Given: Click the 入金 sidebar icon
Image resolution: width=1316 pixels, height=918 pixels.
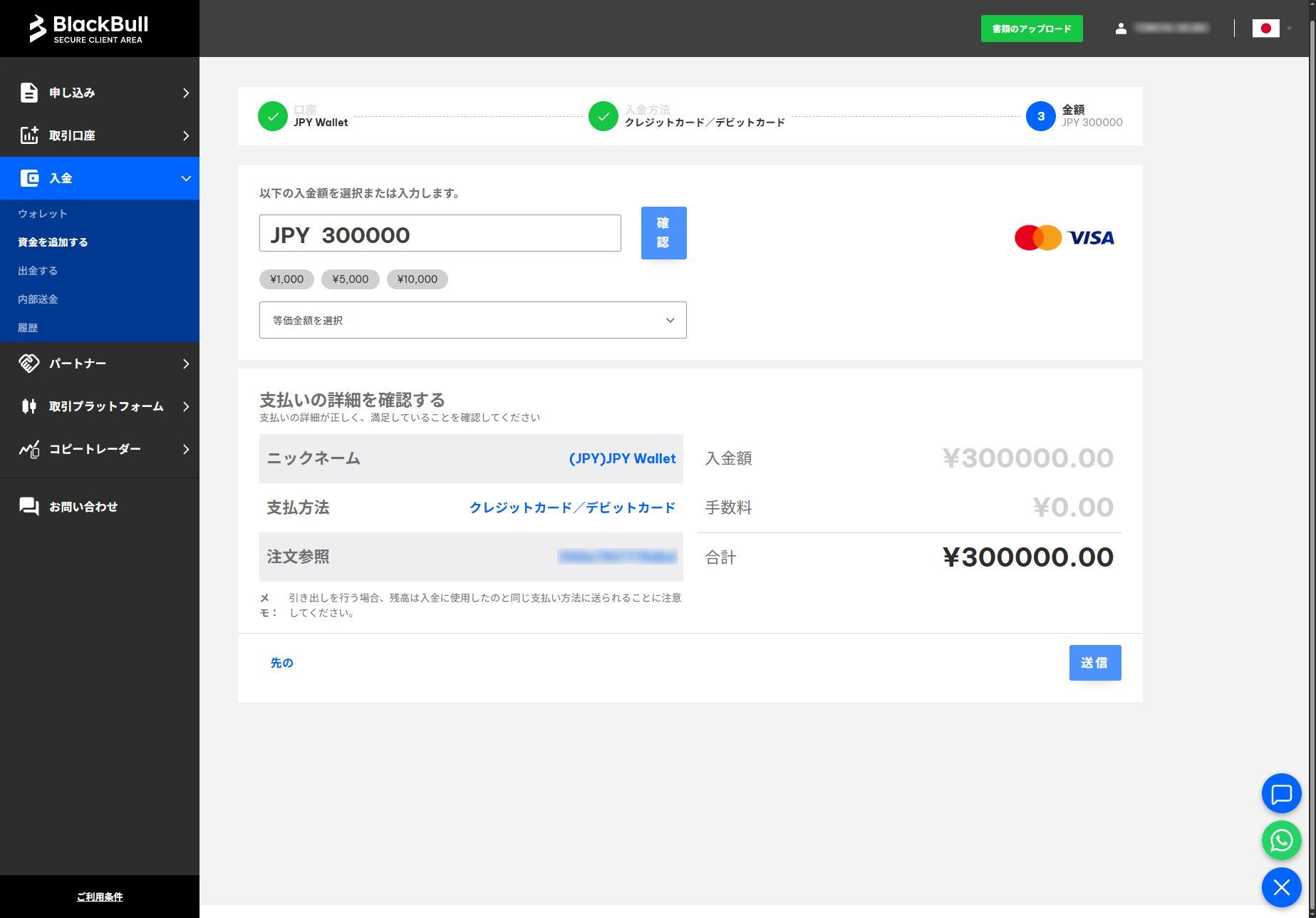Looking at the screenshot, I should pyautogui.click(x=29, y=177).
